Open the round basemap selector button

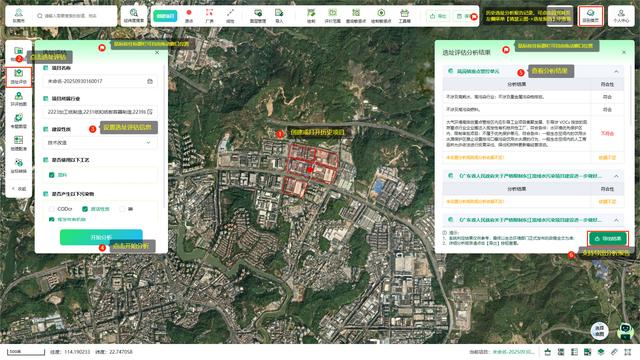tap(599, 331)
